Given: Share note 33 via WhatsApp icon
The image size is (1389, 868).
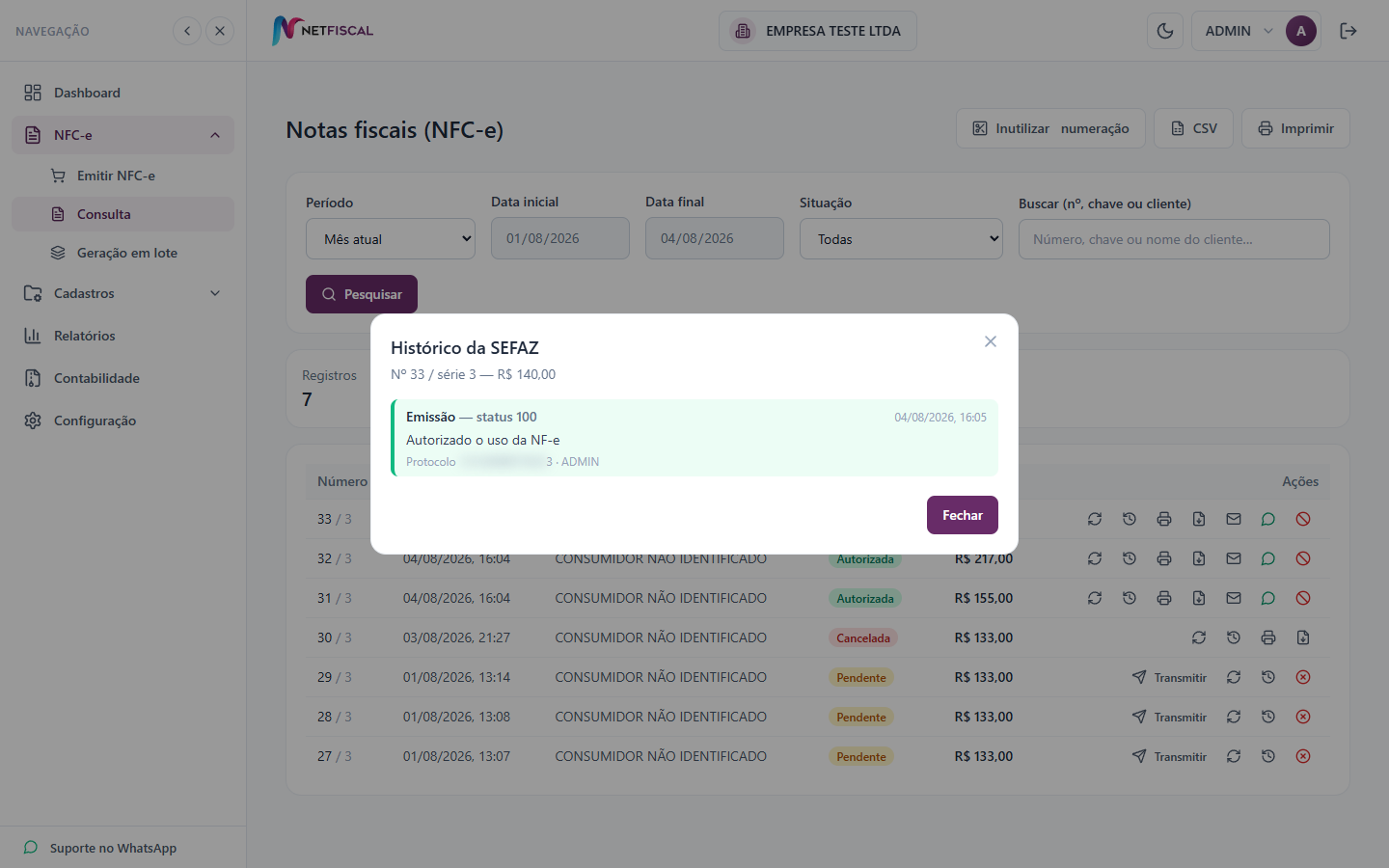Looking at the screenshot, I should point(1268,519).
